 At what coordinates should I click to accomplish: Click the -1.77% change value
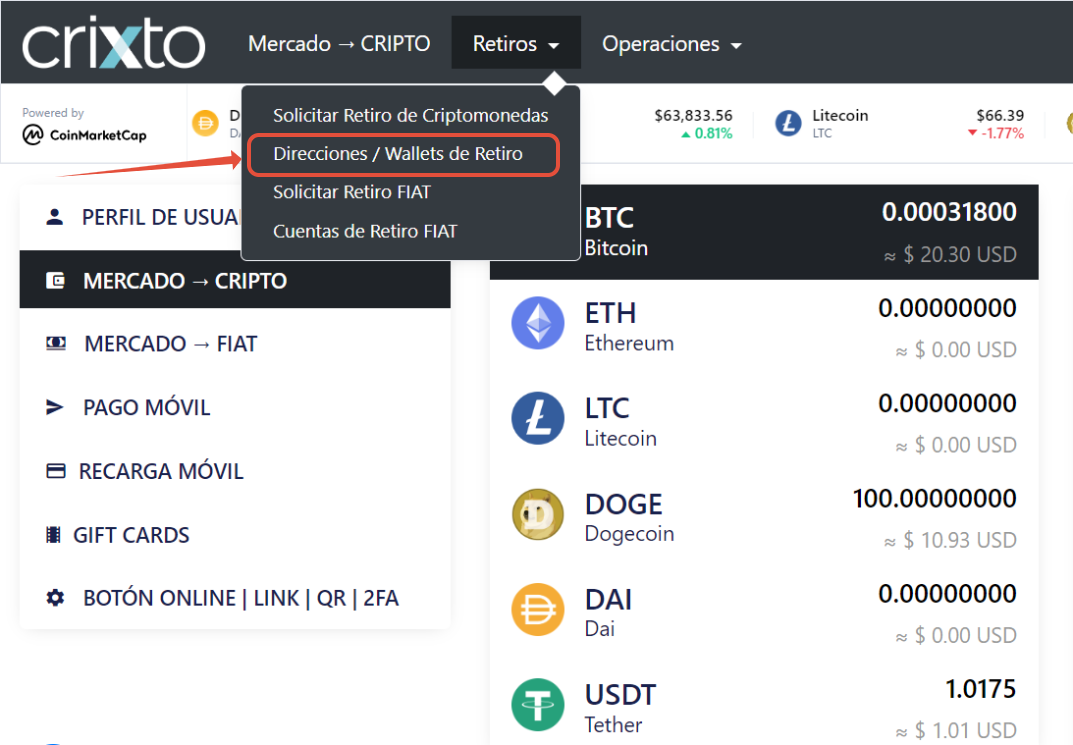tap(1003, 133)
